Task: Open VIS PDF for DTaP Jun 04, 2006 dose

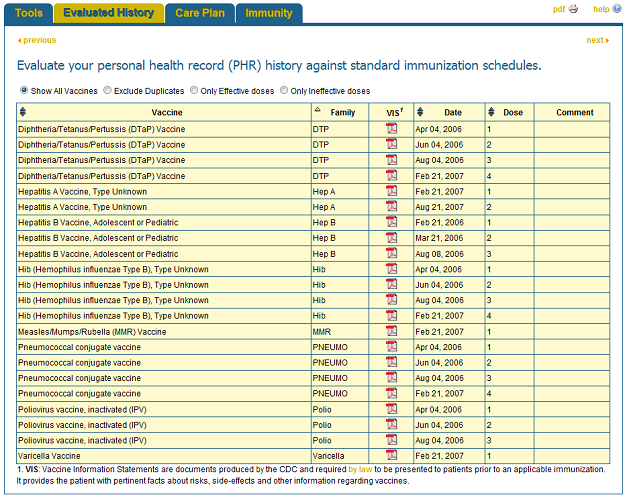Action: (x=391, y=144)
